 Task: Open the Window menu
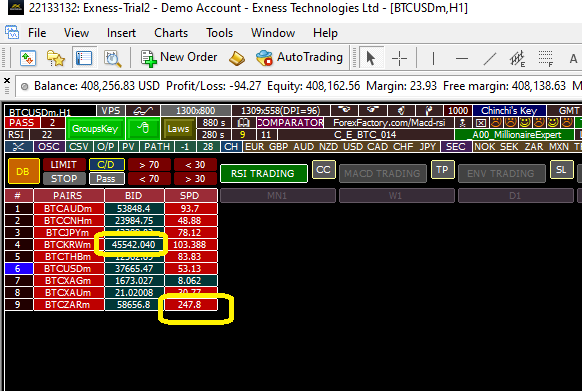point(273,33)
